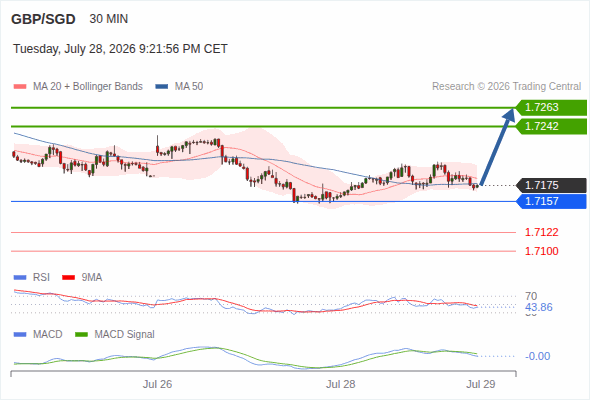
Task: Click the 9MA legend label
Action: 92,278
